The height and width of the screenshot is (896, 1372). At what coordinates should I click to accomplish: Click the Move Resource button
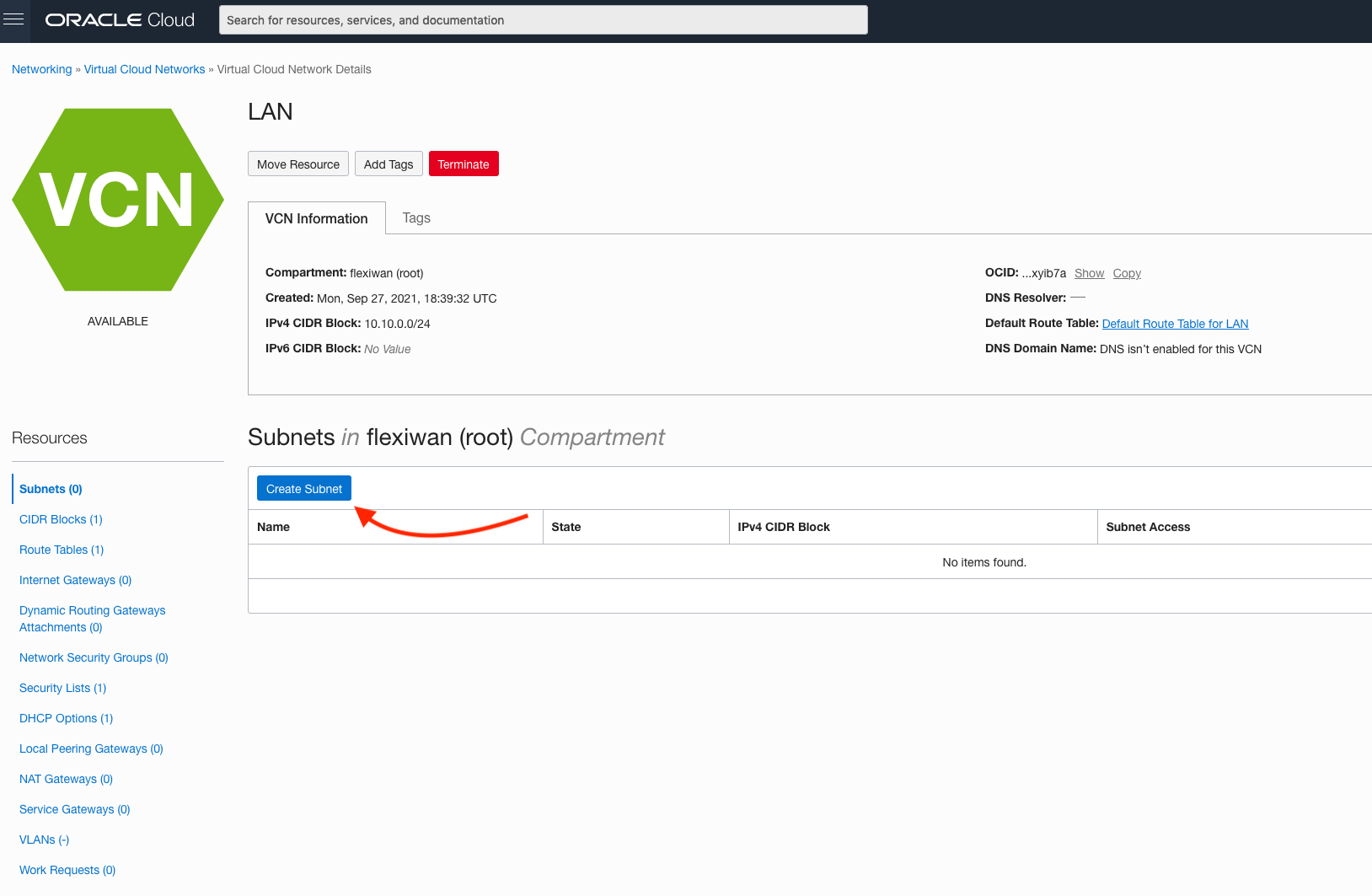tap(298, 164)
